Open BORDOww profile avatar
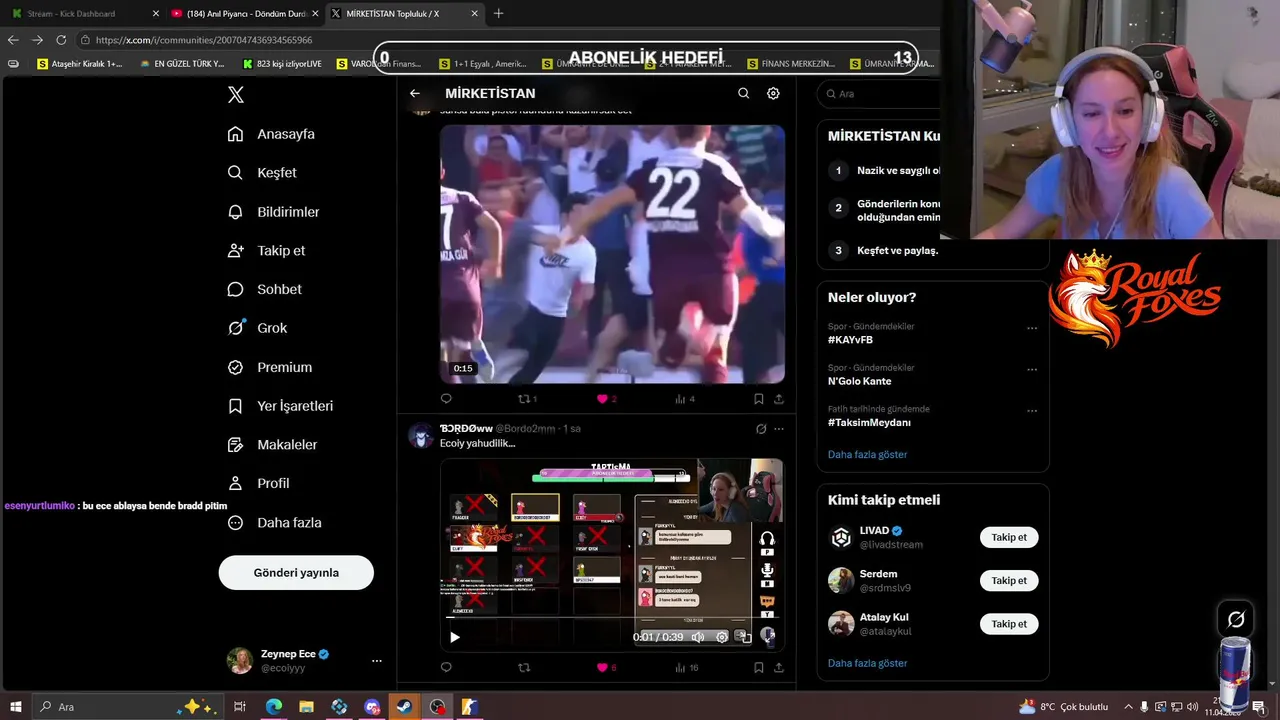Viewport: 1280px width, 720px height. tap(421, 436)
